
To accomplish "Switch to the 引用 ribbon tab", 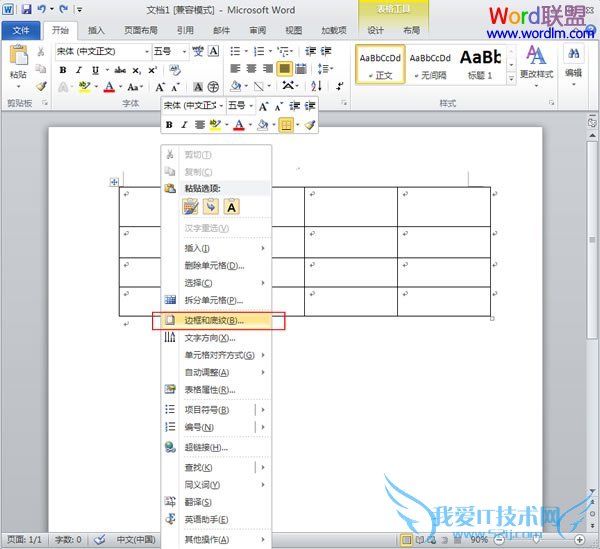I will coord(185,30).
